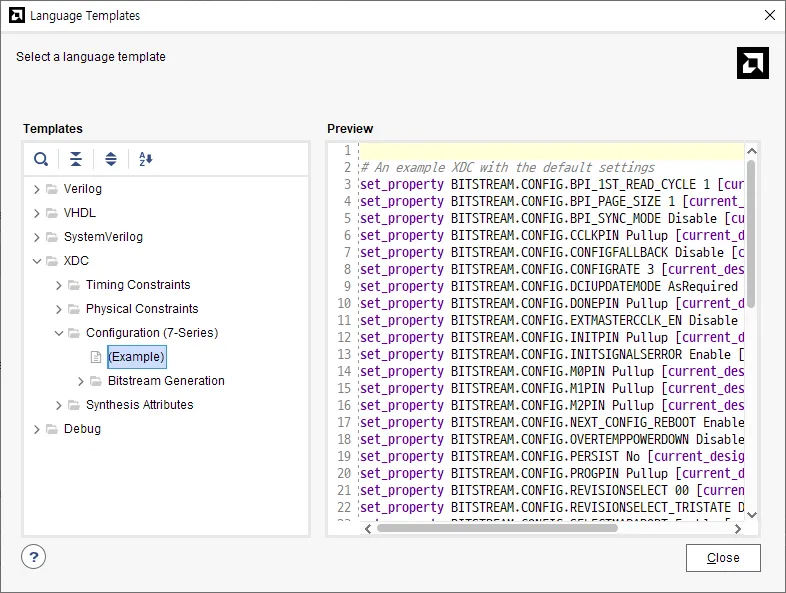The width and height of the screenshot is (786, 593).
Task: Click the Expand All toolbar icon
Action: (111, 159)
